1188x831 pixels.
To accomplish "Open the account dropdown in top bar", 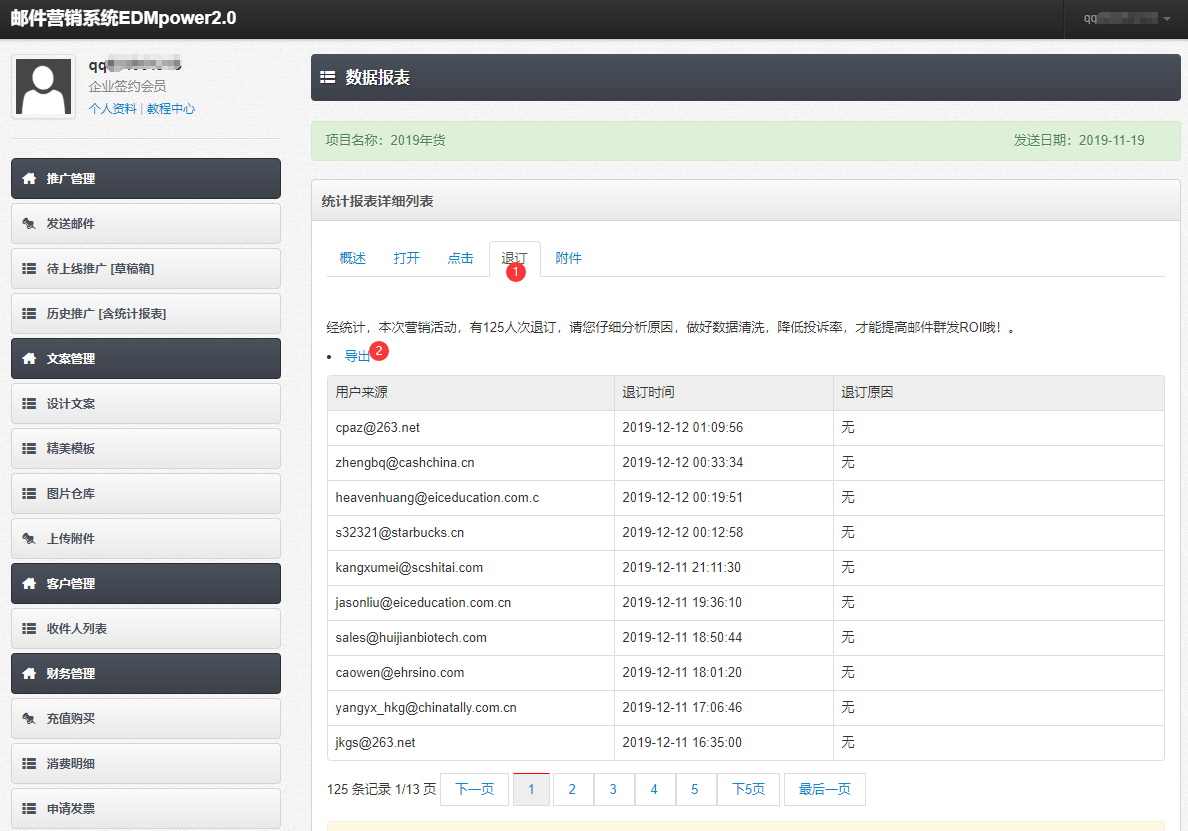I will [1126, 18].
